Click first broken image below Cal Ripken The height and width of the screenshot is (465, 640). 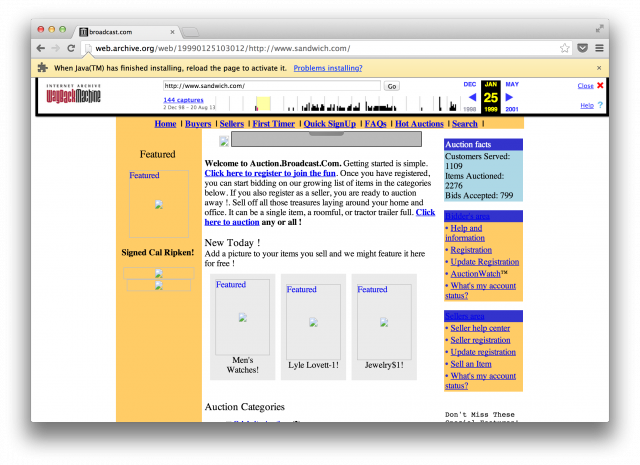(x=159, y=274)
